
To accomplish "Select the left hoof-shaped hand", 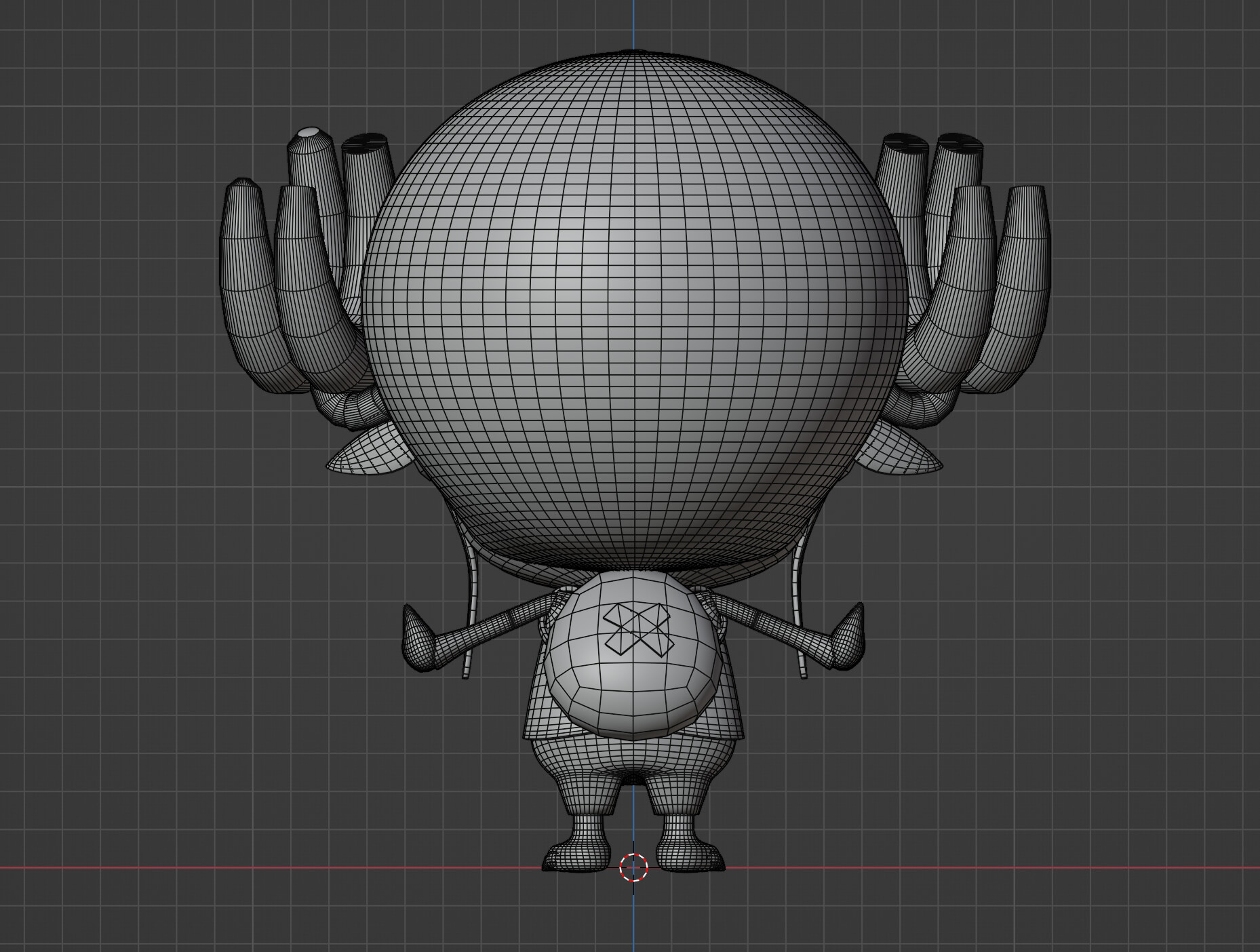I will pyautogui.click(x=418, y=641).
